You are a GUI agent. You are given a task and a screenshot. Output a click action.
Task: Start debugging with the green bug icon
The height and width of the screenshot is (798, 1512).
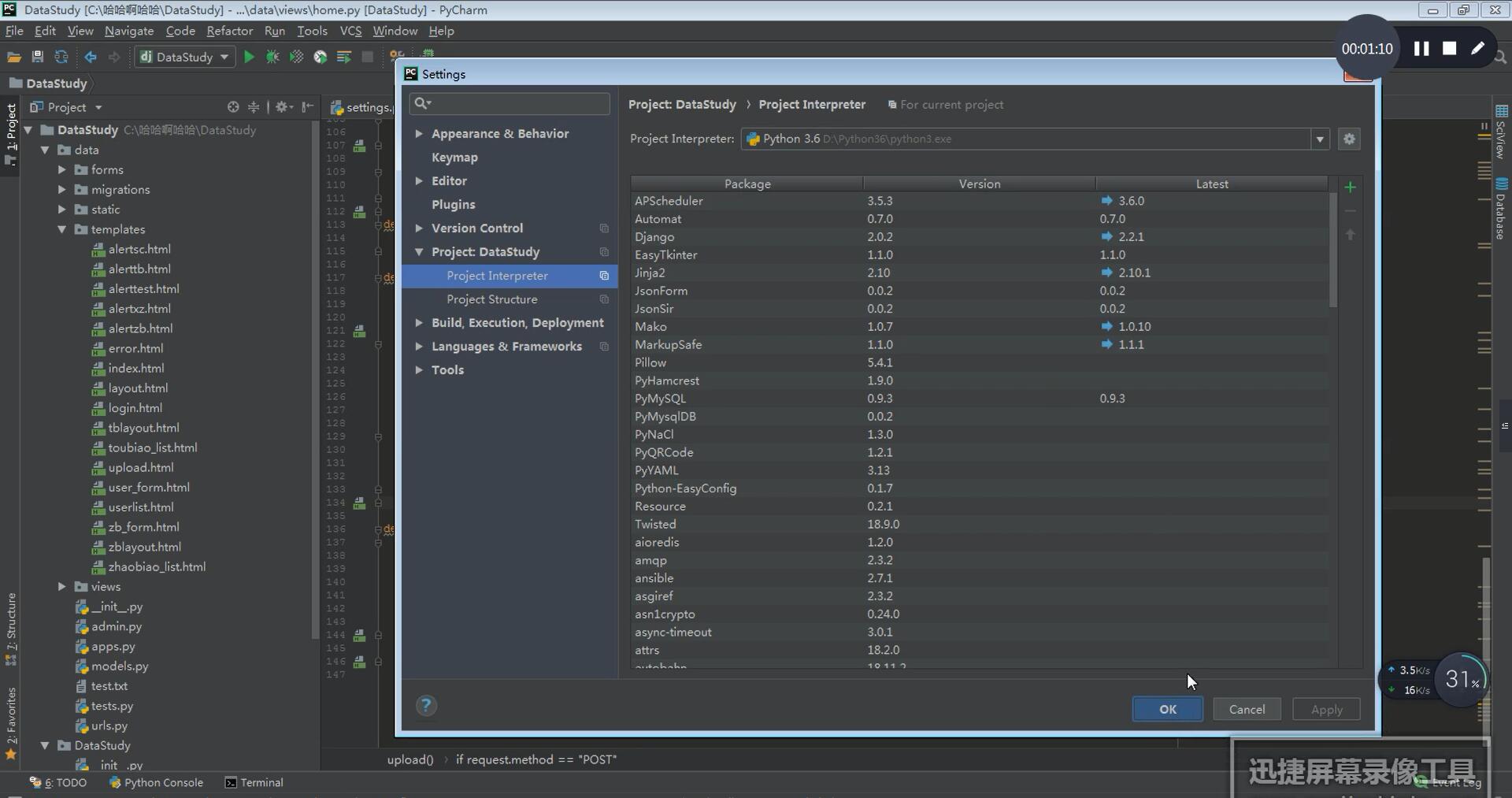(x=272, y=57)
